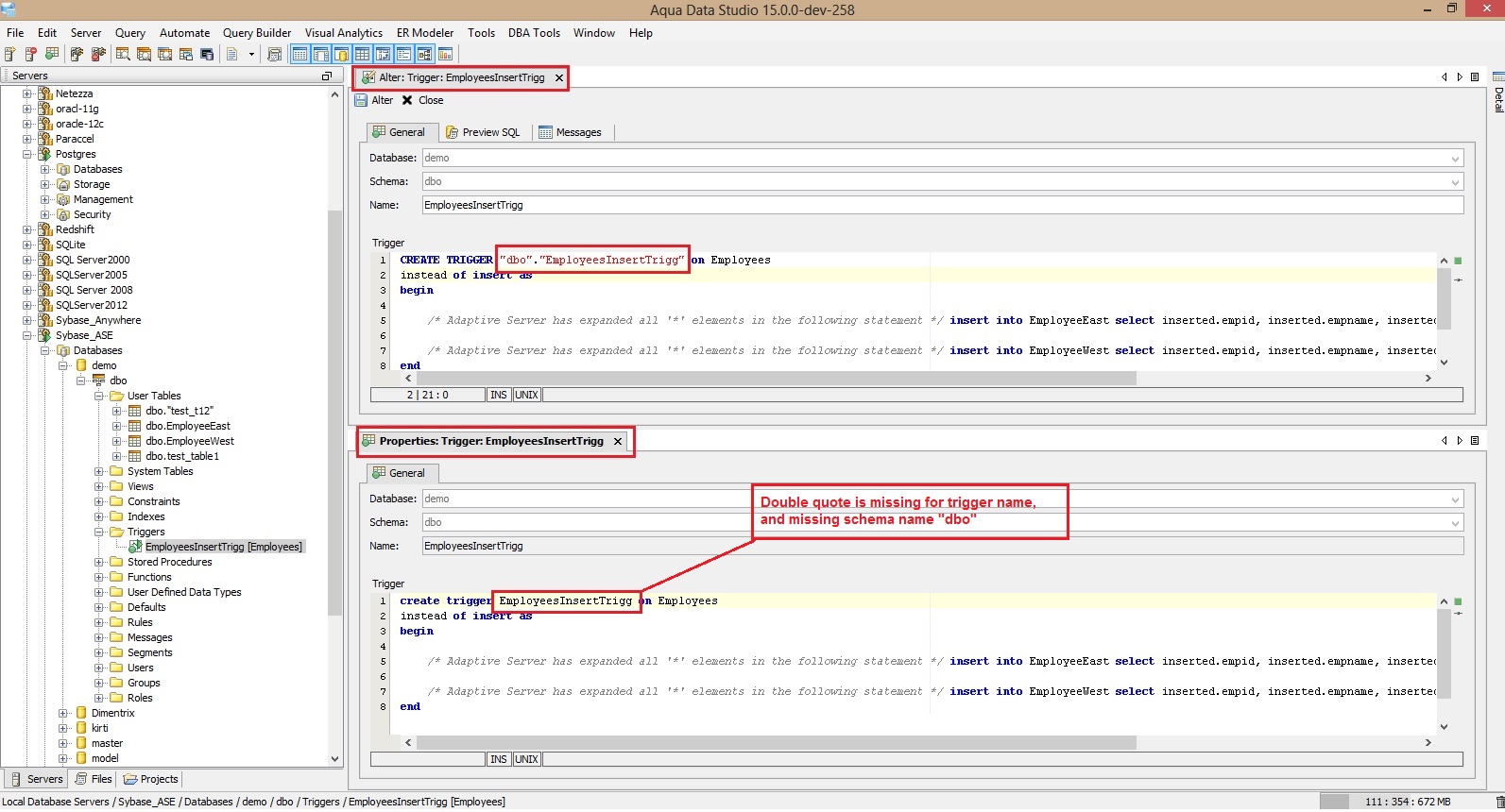Click the Netezza server icon

click(x=44, y=93)
